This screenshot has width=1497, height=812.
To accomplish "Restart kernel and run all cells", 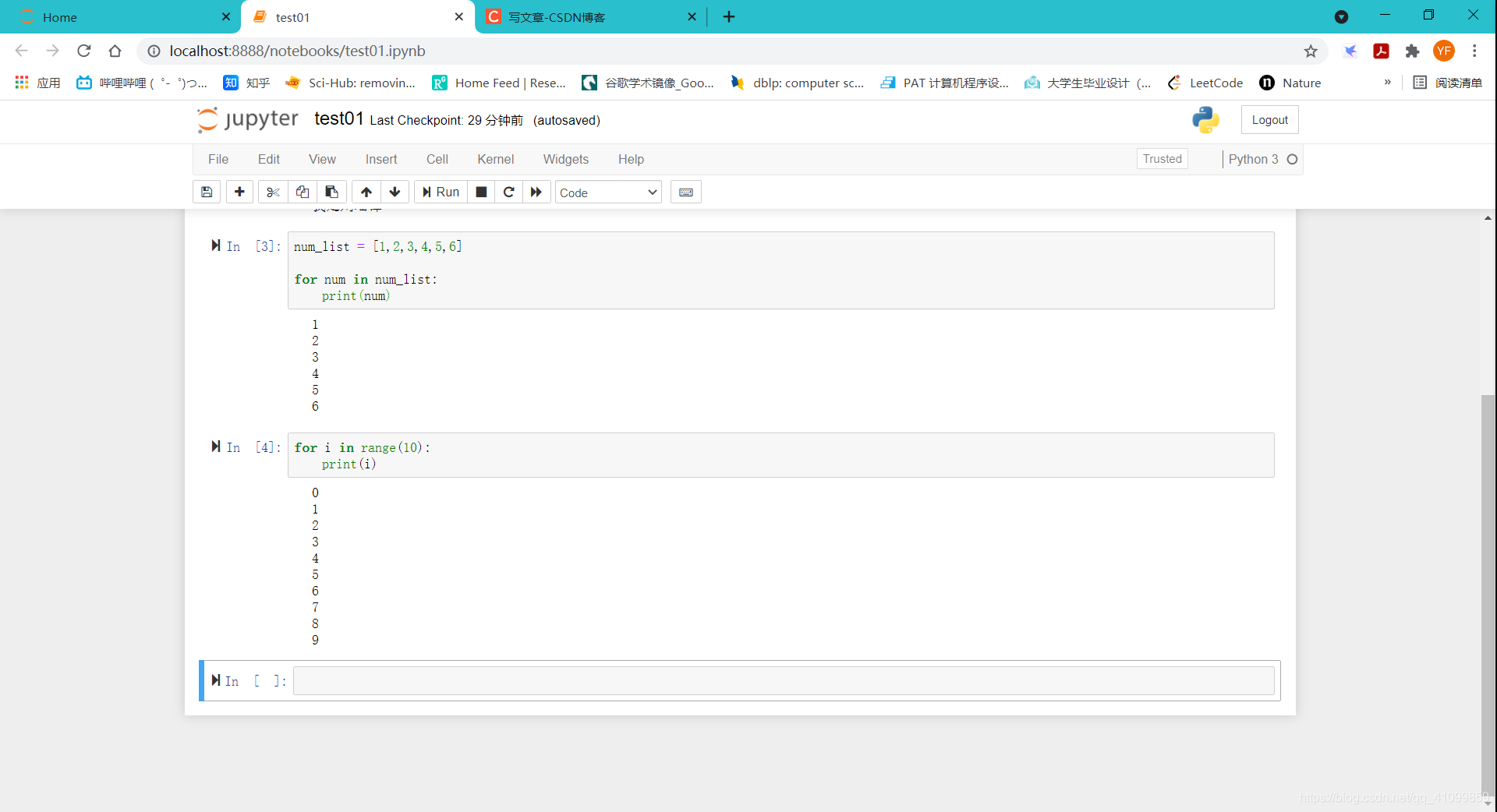I will click(536, 192).
